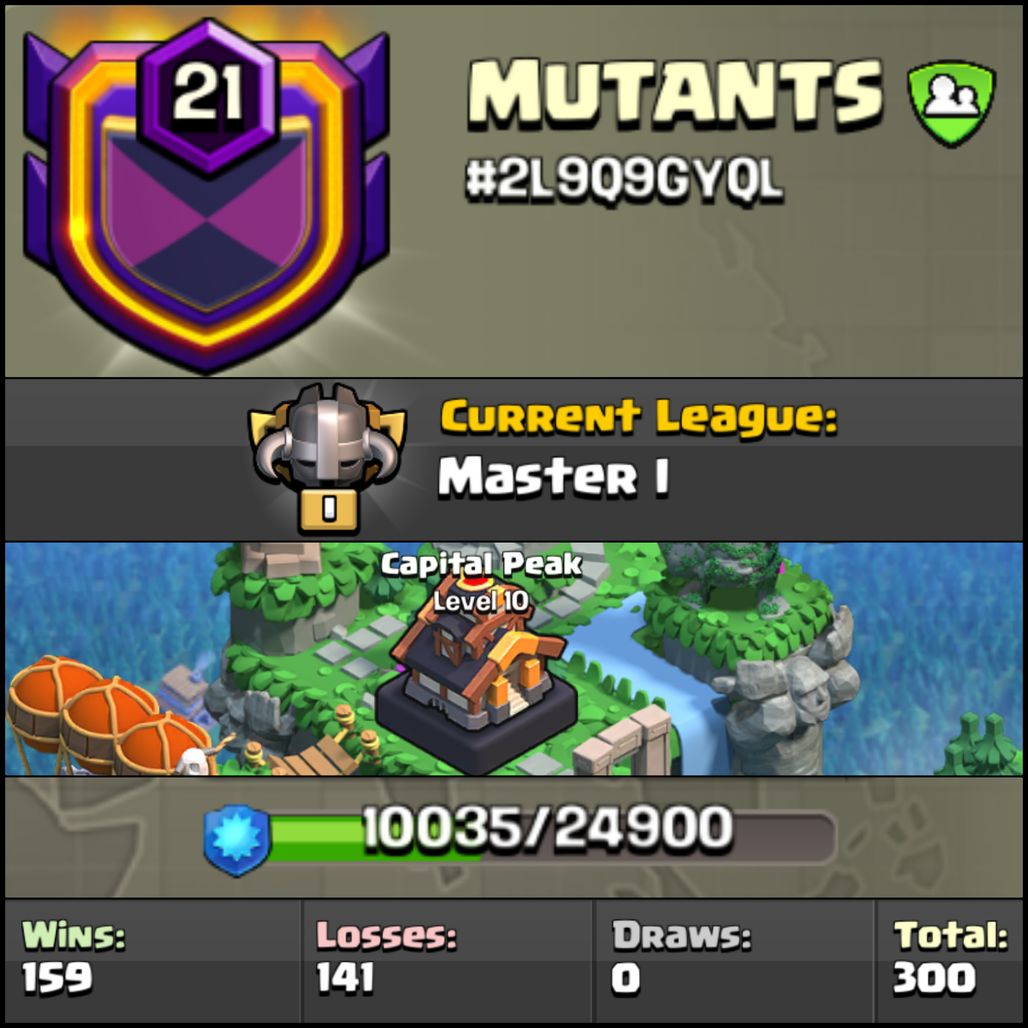Click the Master I league helmet badge
This screenshot has height=1028, width=1028.
click(327, 458)
